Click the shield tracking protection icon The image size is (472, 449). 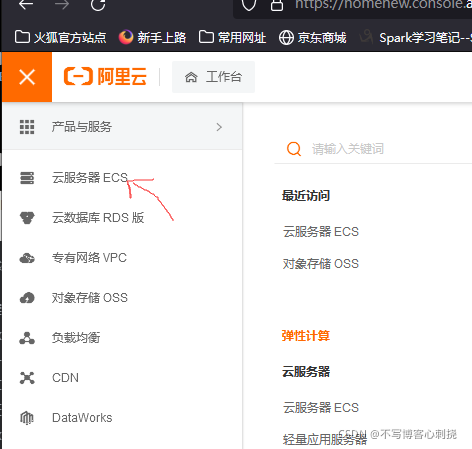pos(249,4)
